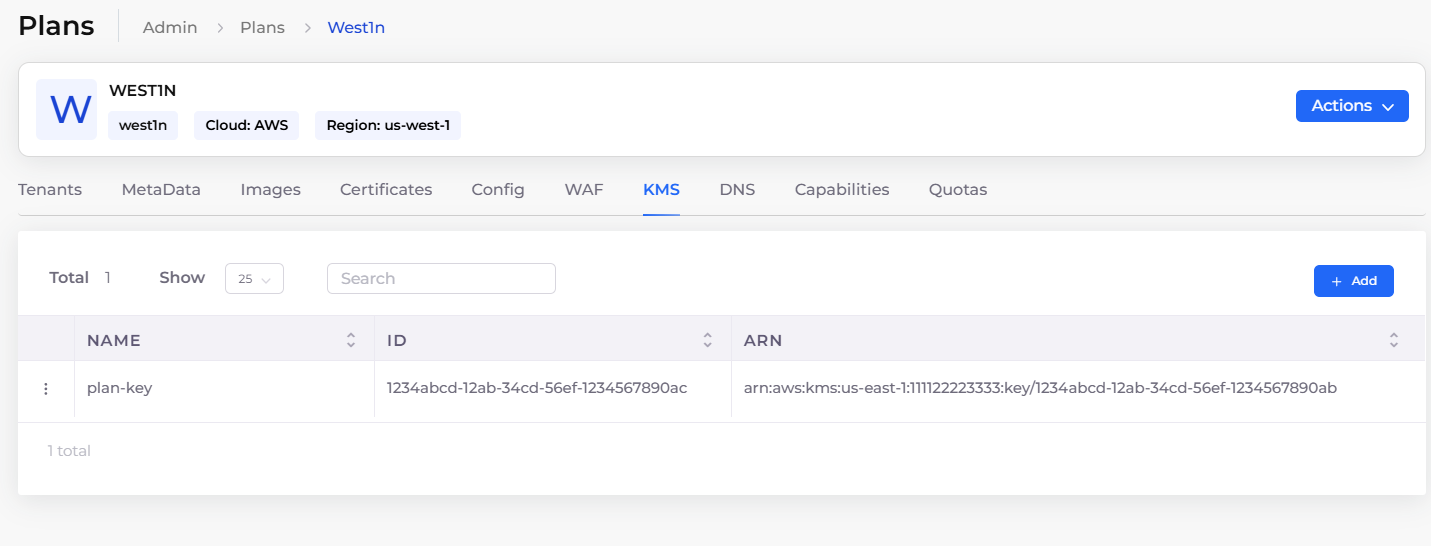Open the plan-key row three-dot menu
Screen dimensions: 1431x546
[46, 389]
